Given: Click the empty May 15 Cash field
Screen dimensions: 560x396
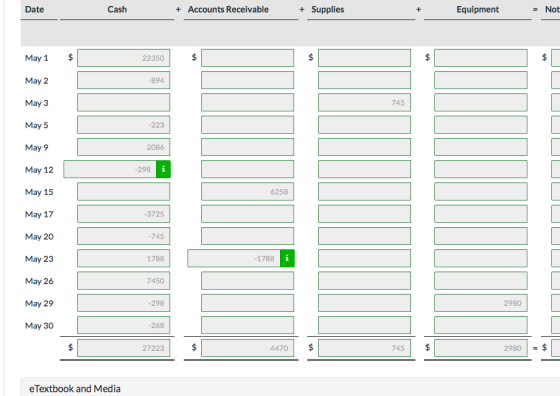Looking at the screenshot, I should (124, 192).
